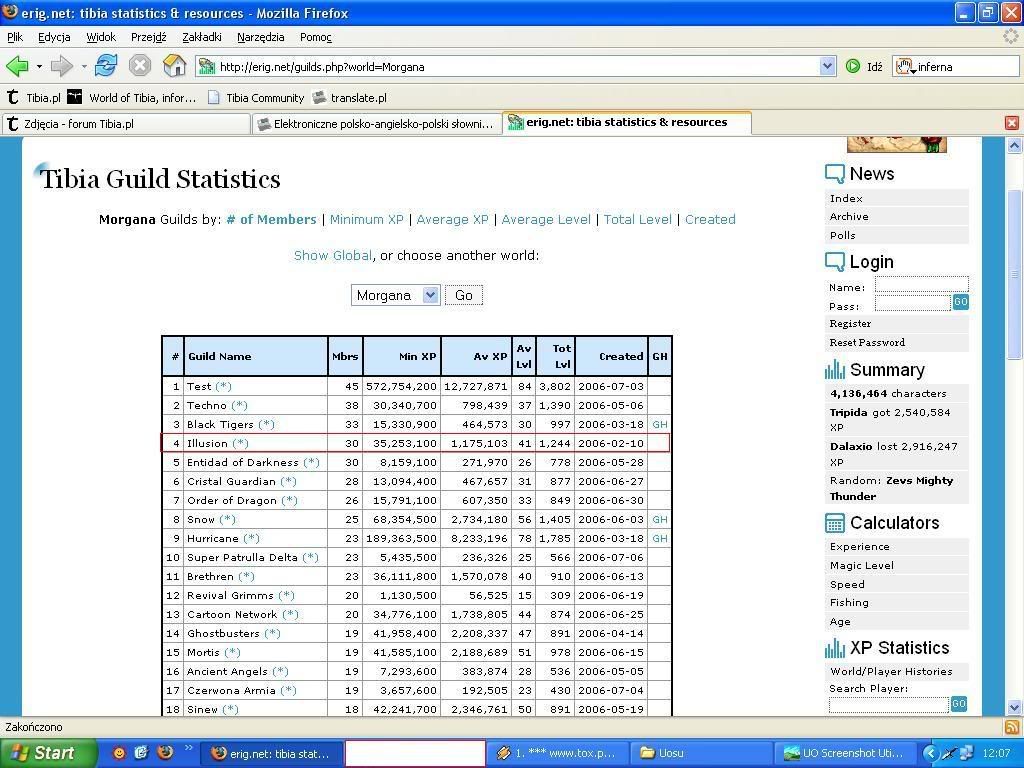Viewport: 1024px width, 768px height.
Task: Open the Magic Level calculator link
Action: [862, 566]
